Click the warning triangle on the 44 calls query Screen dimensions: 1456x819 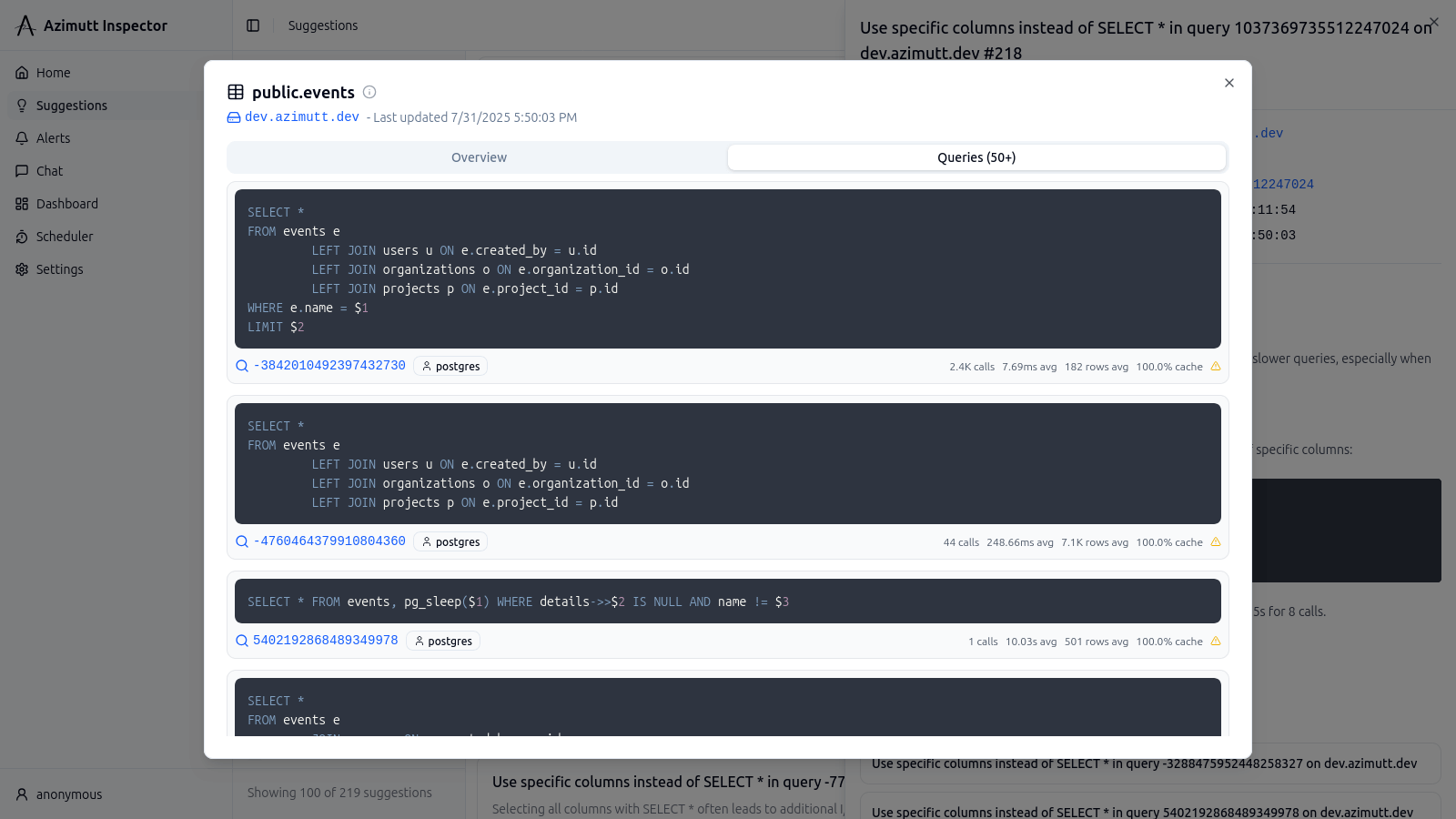click(1216, 542)
